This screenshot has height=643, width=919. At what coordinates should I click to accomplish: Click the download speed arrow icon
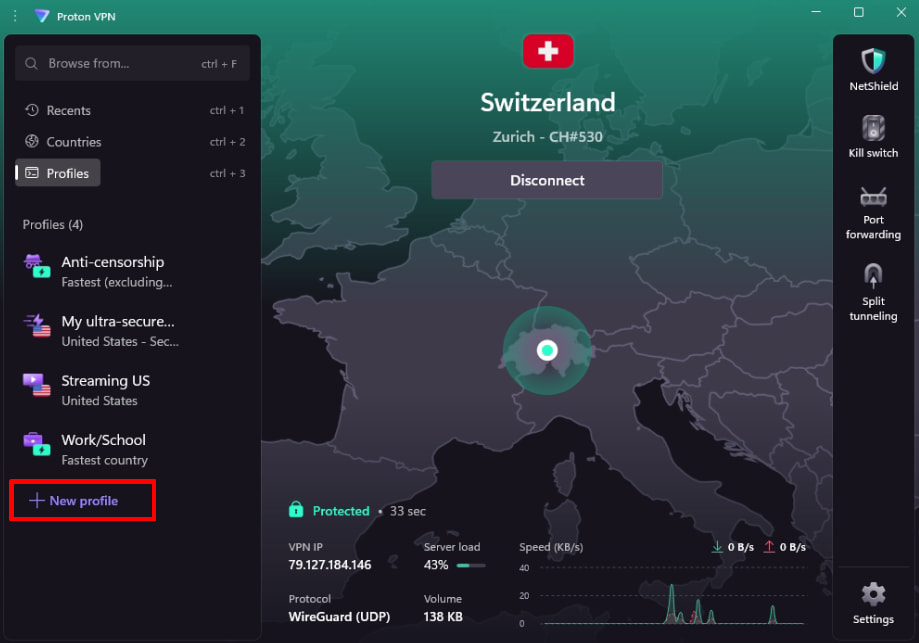[717, 546]
